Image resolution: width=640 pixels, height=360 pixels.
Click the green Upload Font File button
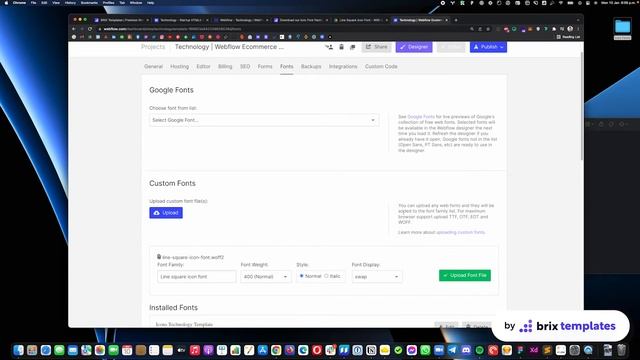465,275
